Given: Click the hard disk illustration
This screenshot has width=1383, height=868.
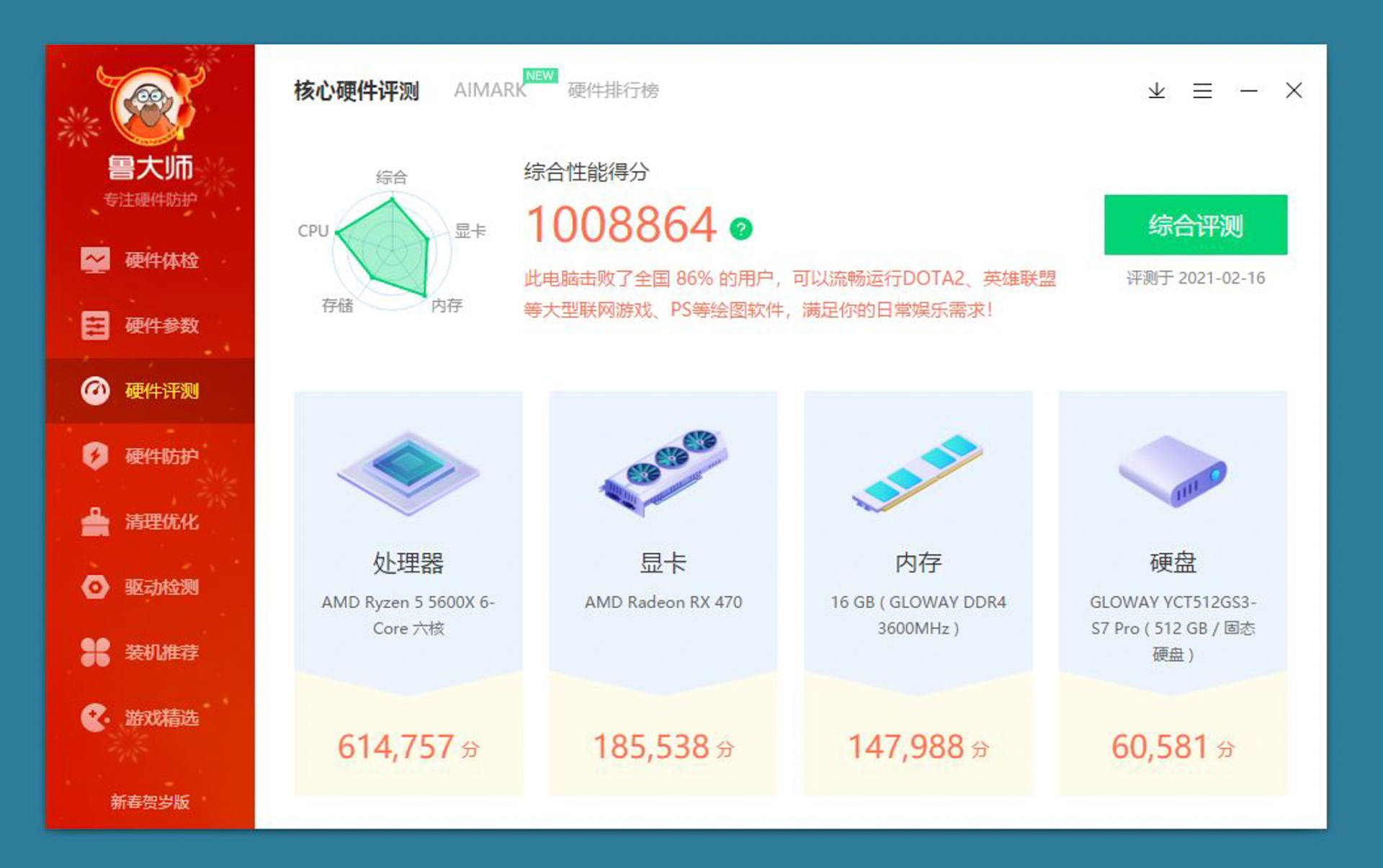Looking at the screenshot, I should [x=1173, y=471].
